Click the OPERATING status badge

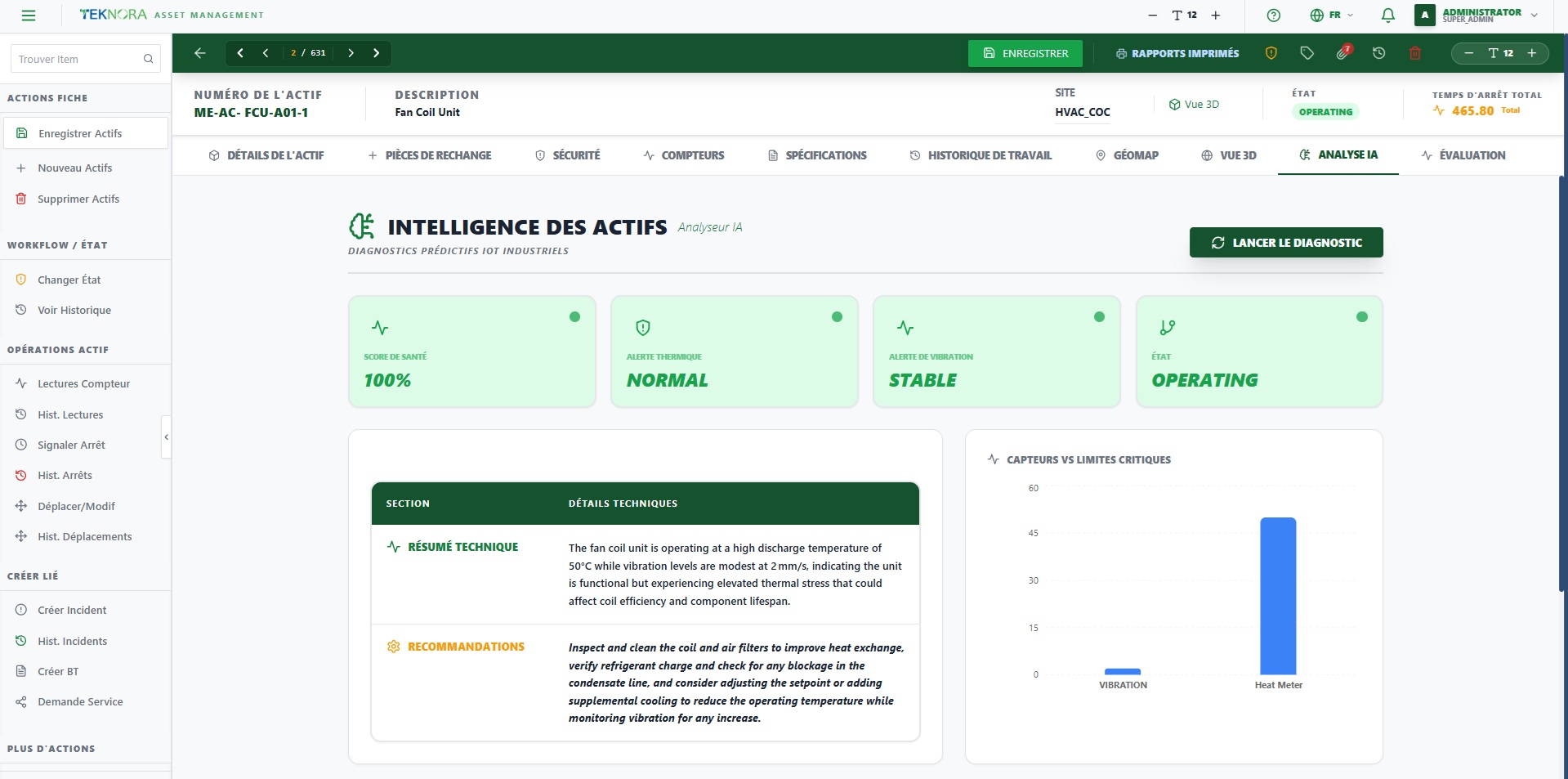pyautogui.click(x=1325, y=112)
